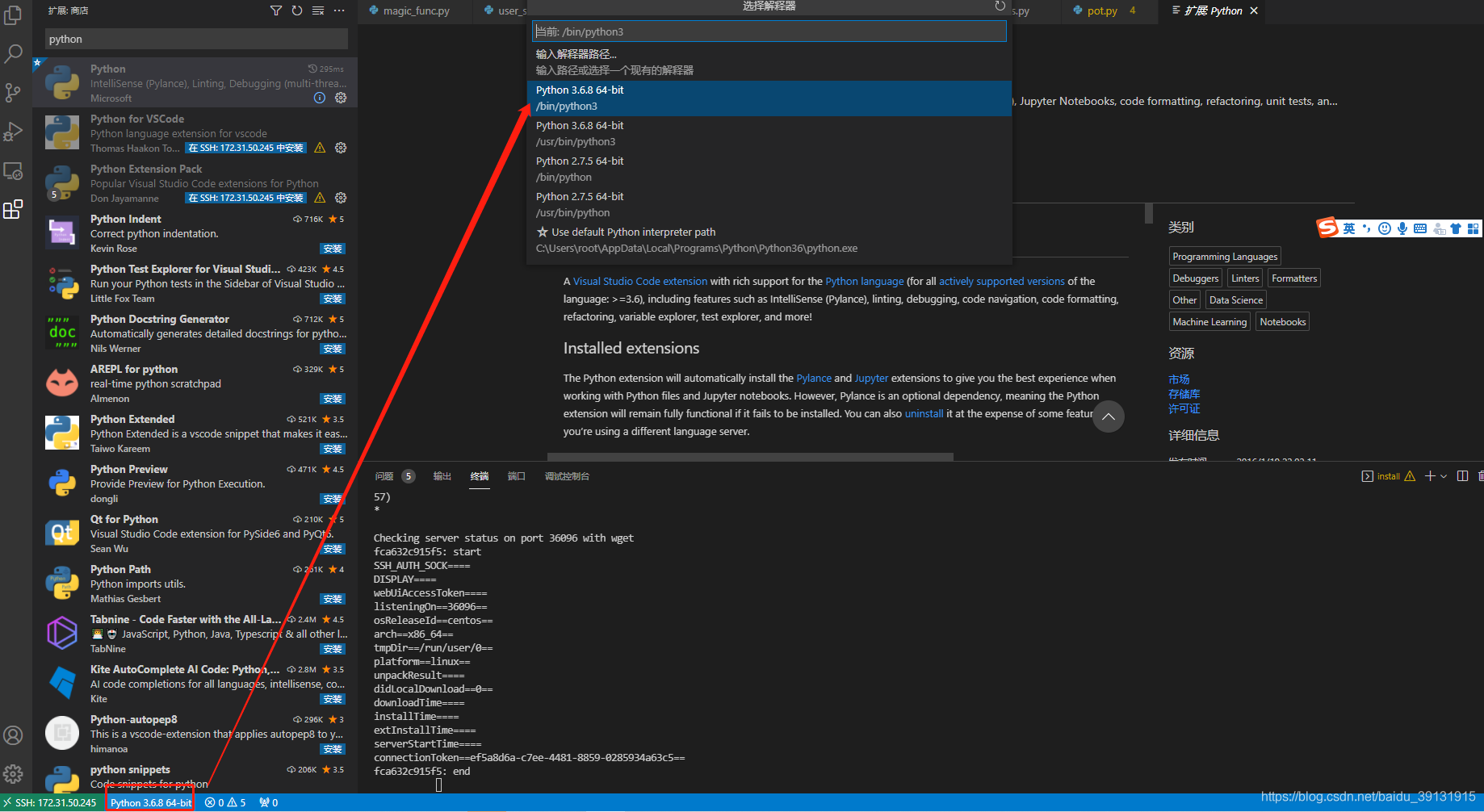The width and height of the screenshot is (1484, 812).
Task: Click the install terminal entry icon
Action: [1367, 476]
